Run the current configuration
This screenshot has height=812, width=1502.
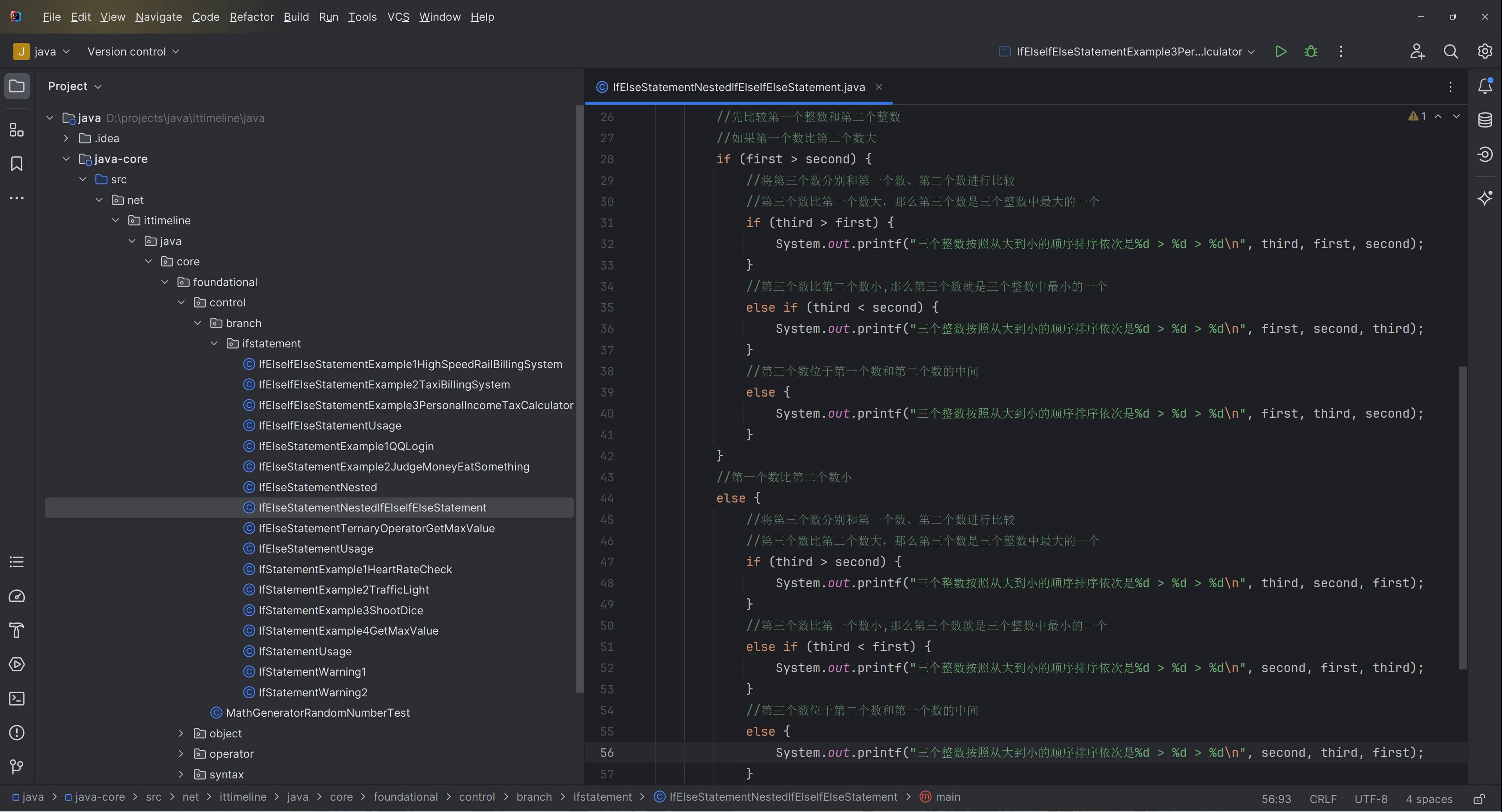coord(1280,51)
